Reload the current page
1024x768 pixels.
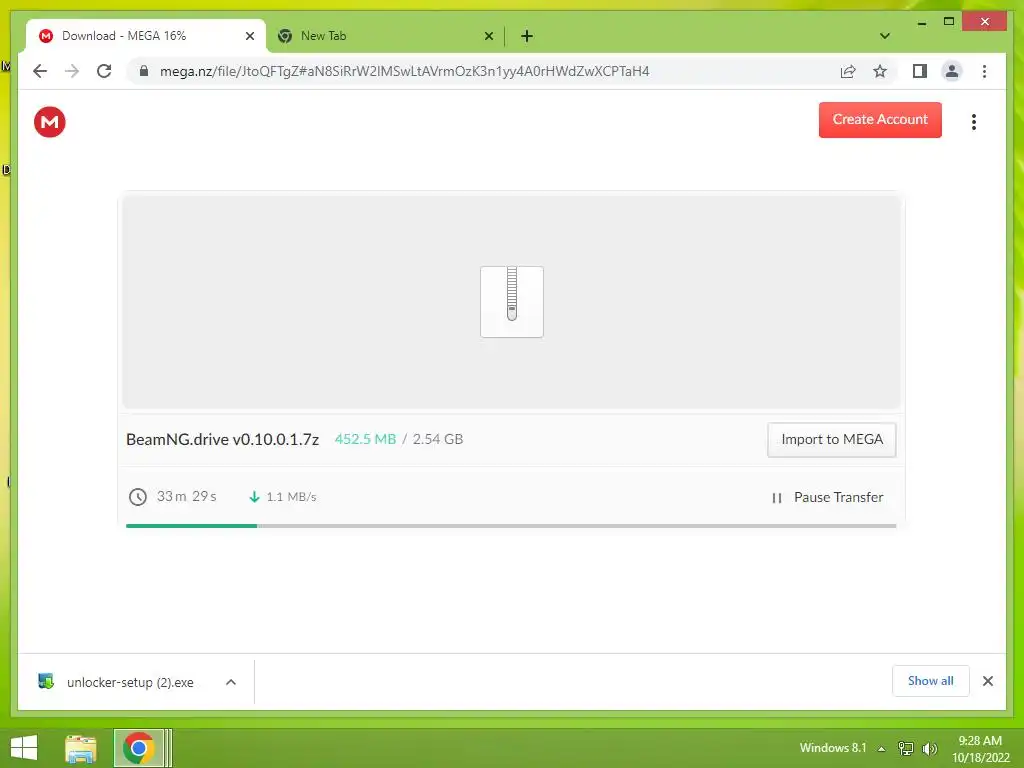click(104, 71)
